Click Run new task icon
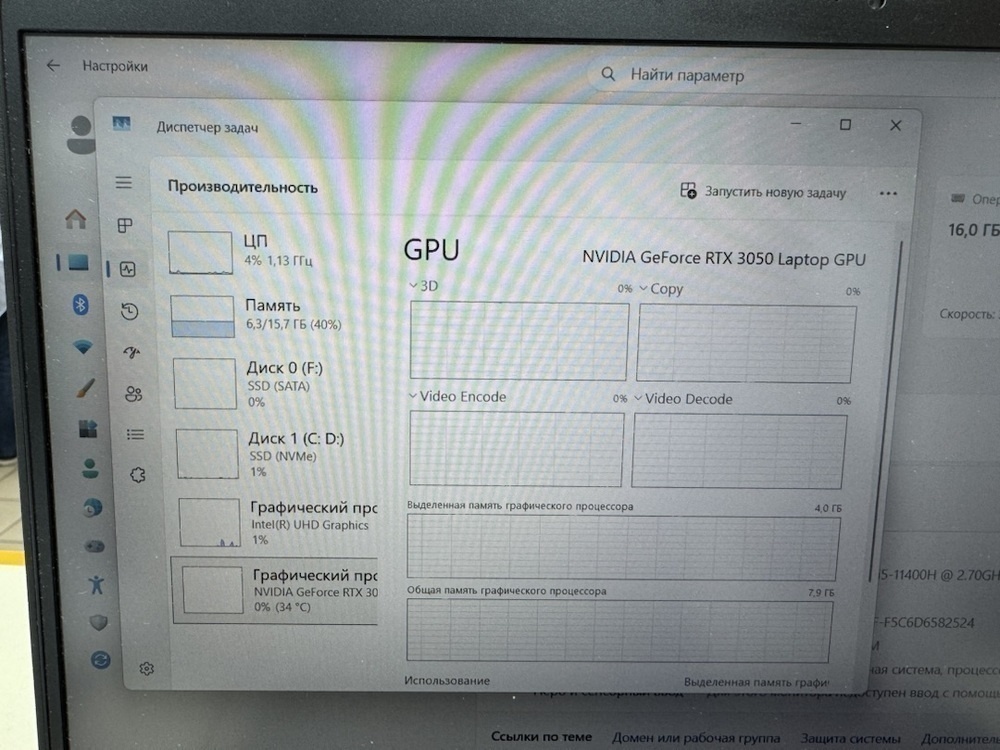The image size is (1000, 750). 688,190
